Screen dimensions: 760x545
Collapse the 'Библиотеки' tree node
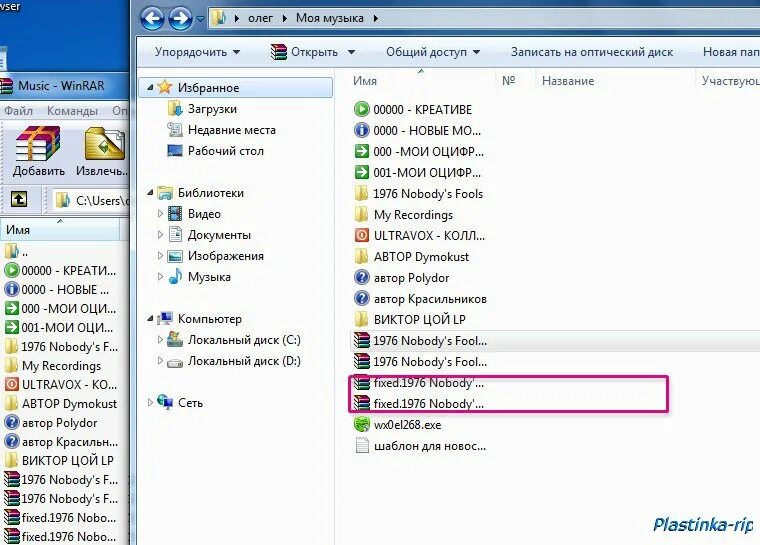pos(150,193)
